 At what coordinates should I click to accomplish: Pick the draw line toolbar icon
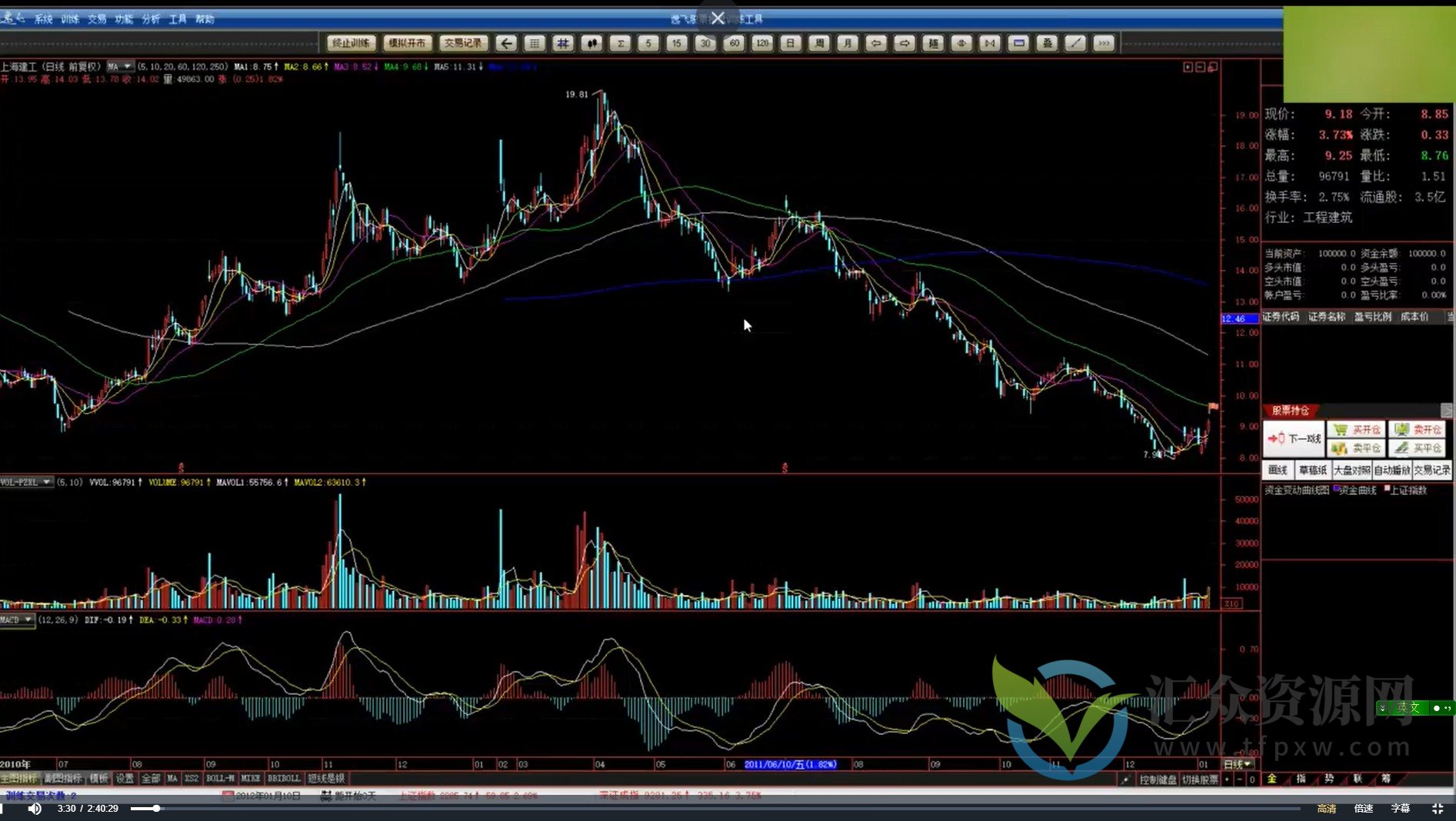click(1075, 44)
